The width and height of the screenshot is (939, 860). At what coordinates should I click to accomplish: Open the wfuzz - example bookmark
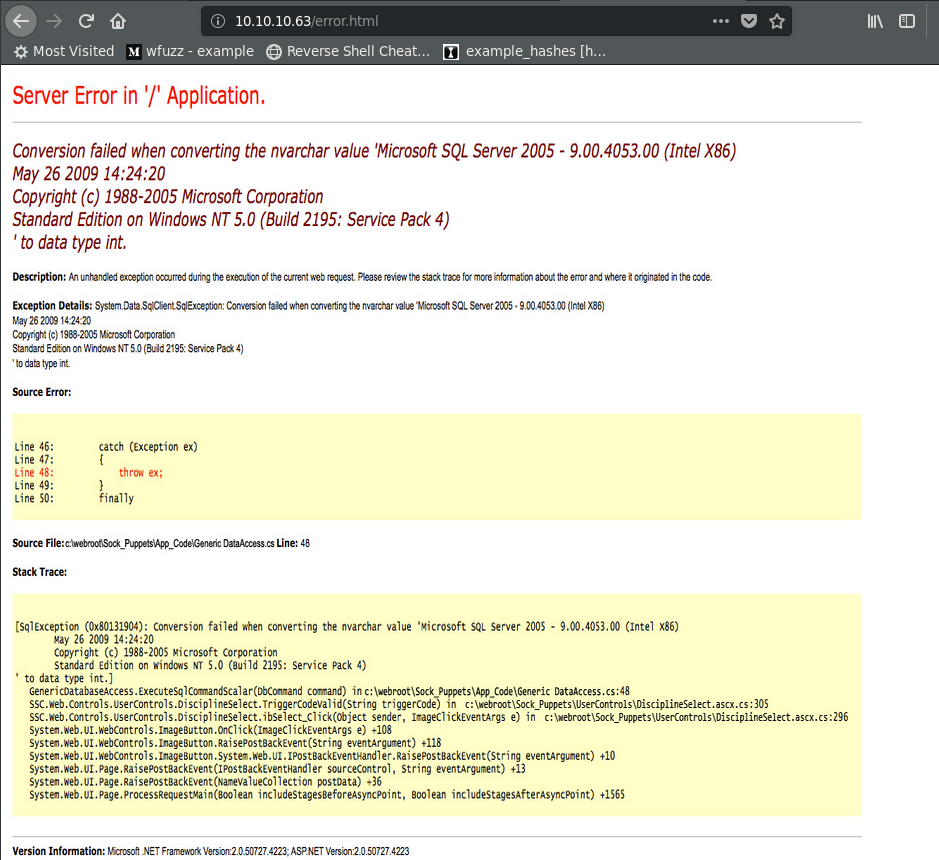[190, 51]
